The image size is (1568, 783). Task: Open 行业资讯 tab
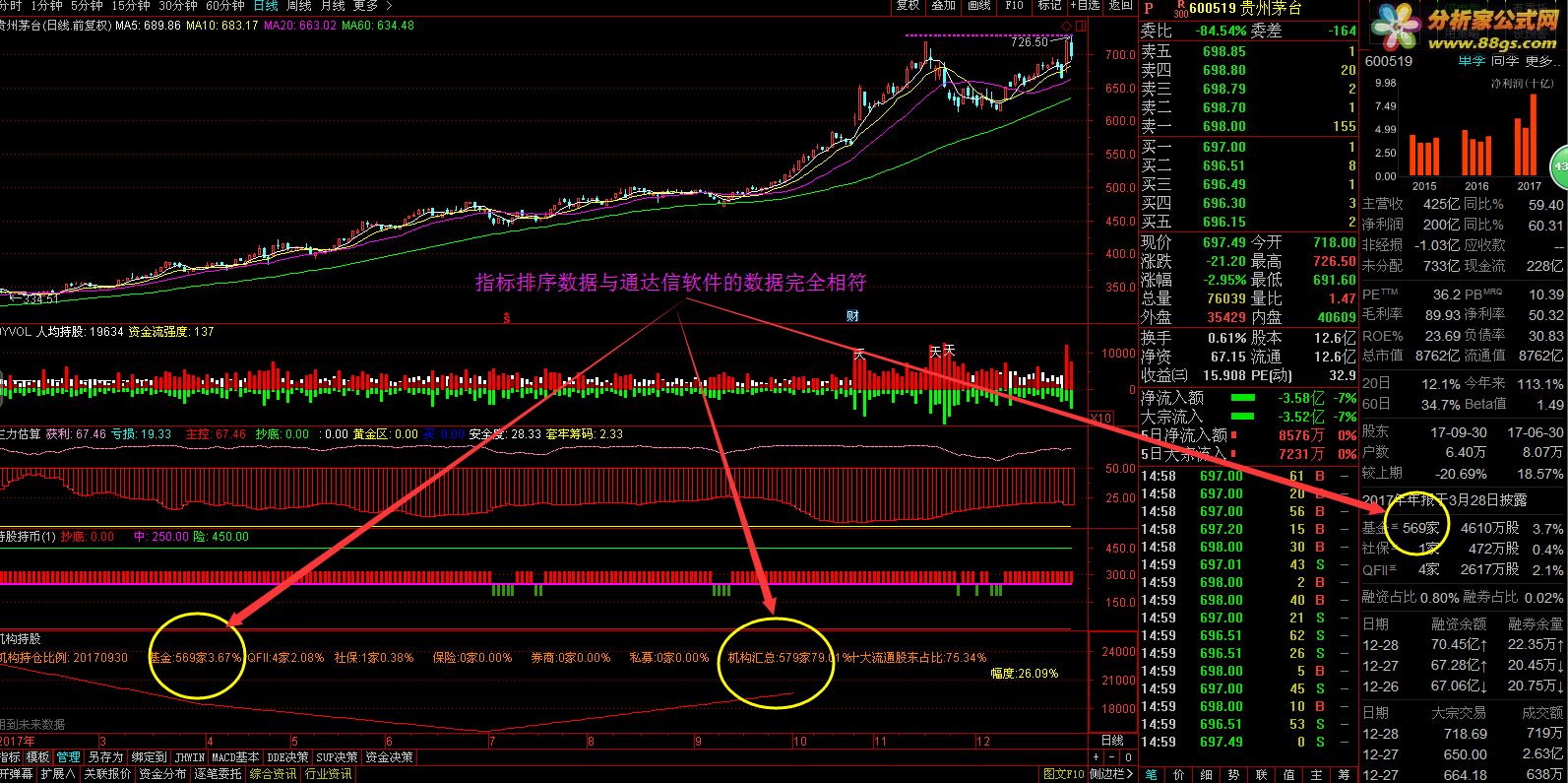[x=328, y=774]
